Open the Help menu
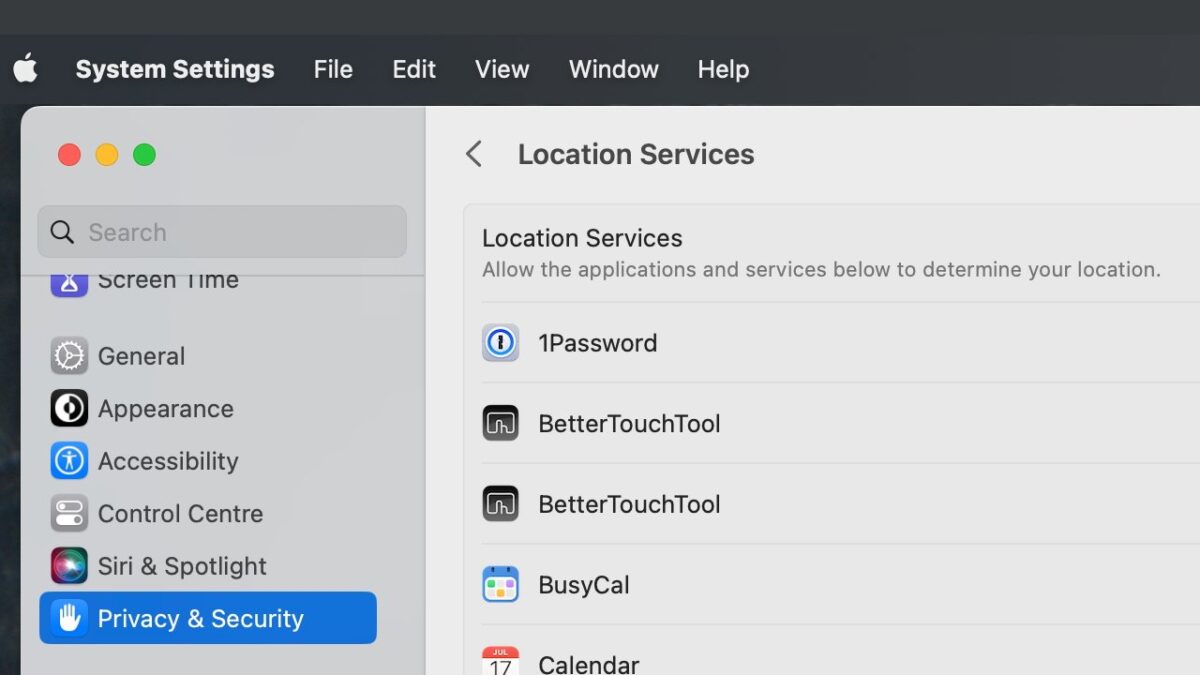 (723, 69)
